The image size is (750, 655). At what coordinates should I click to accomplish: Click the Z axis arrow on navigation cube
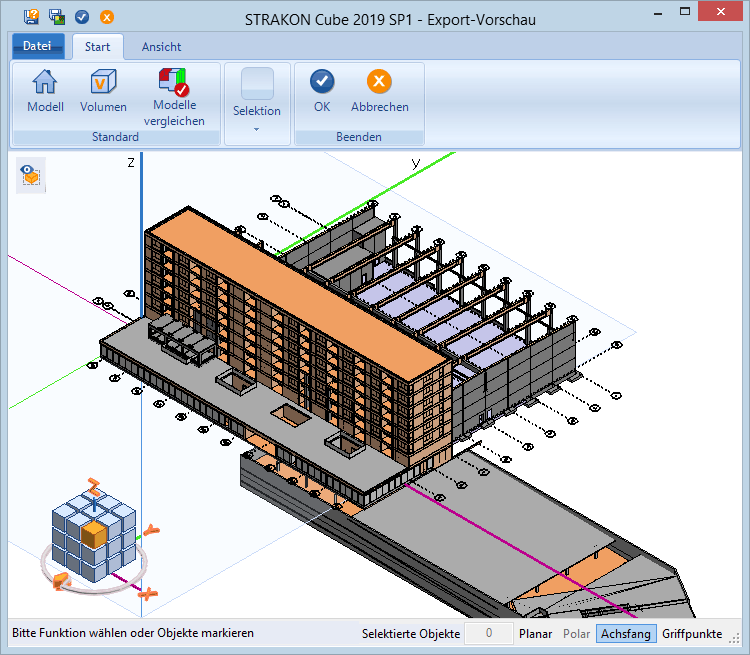(x=94, y=487)
